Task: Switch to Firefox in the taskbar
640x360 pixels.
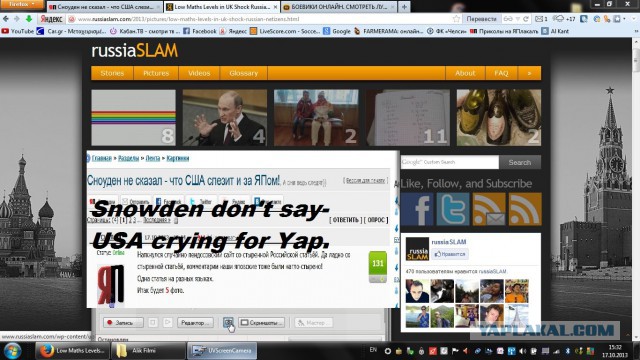Action: [73, 351]
